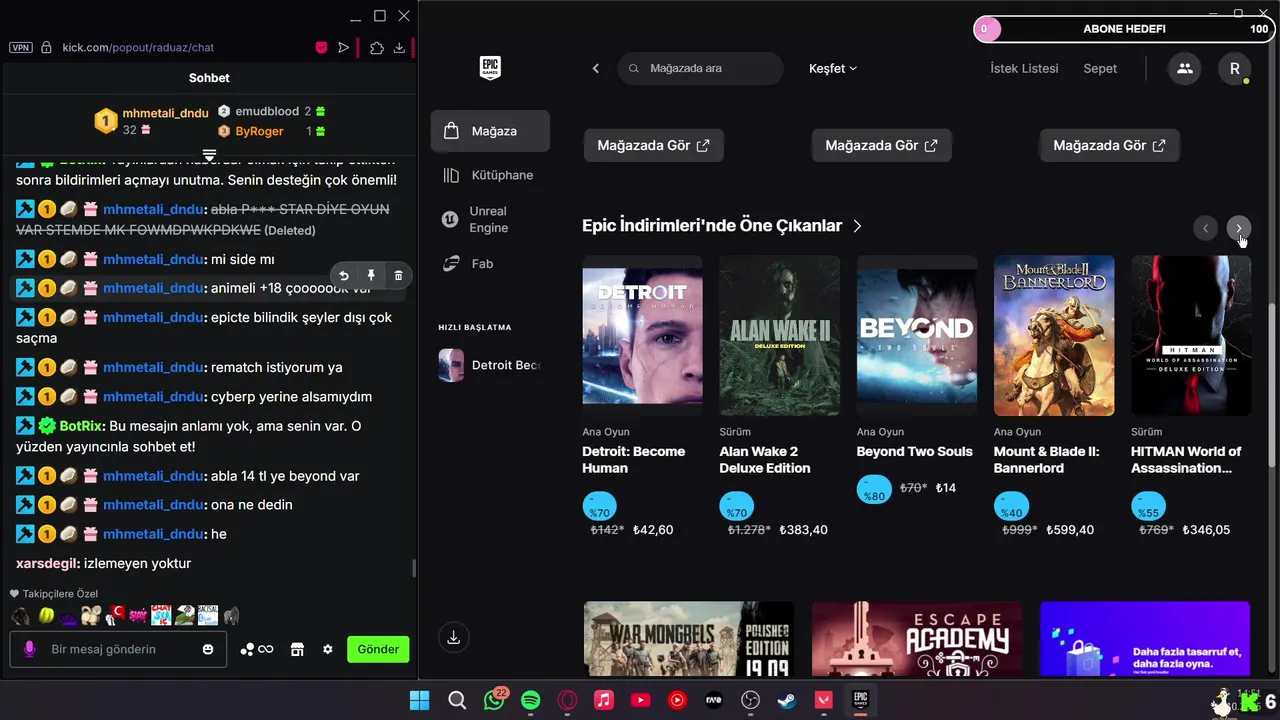
Task: Show next items in Epic İndirimleri carousel
Action: coord(1239,228)
